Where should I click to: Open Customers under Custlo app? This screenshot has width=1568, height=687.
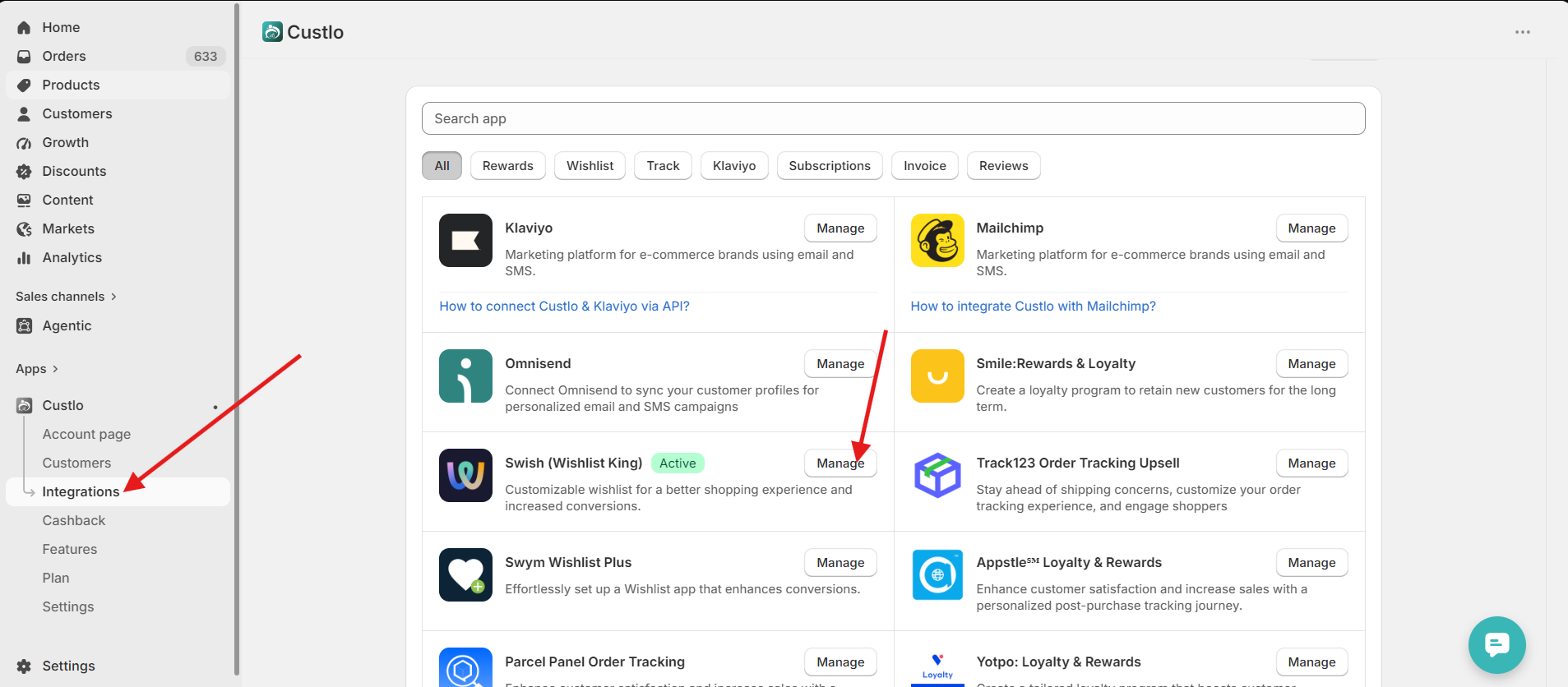coord(76,463)
